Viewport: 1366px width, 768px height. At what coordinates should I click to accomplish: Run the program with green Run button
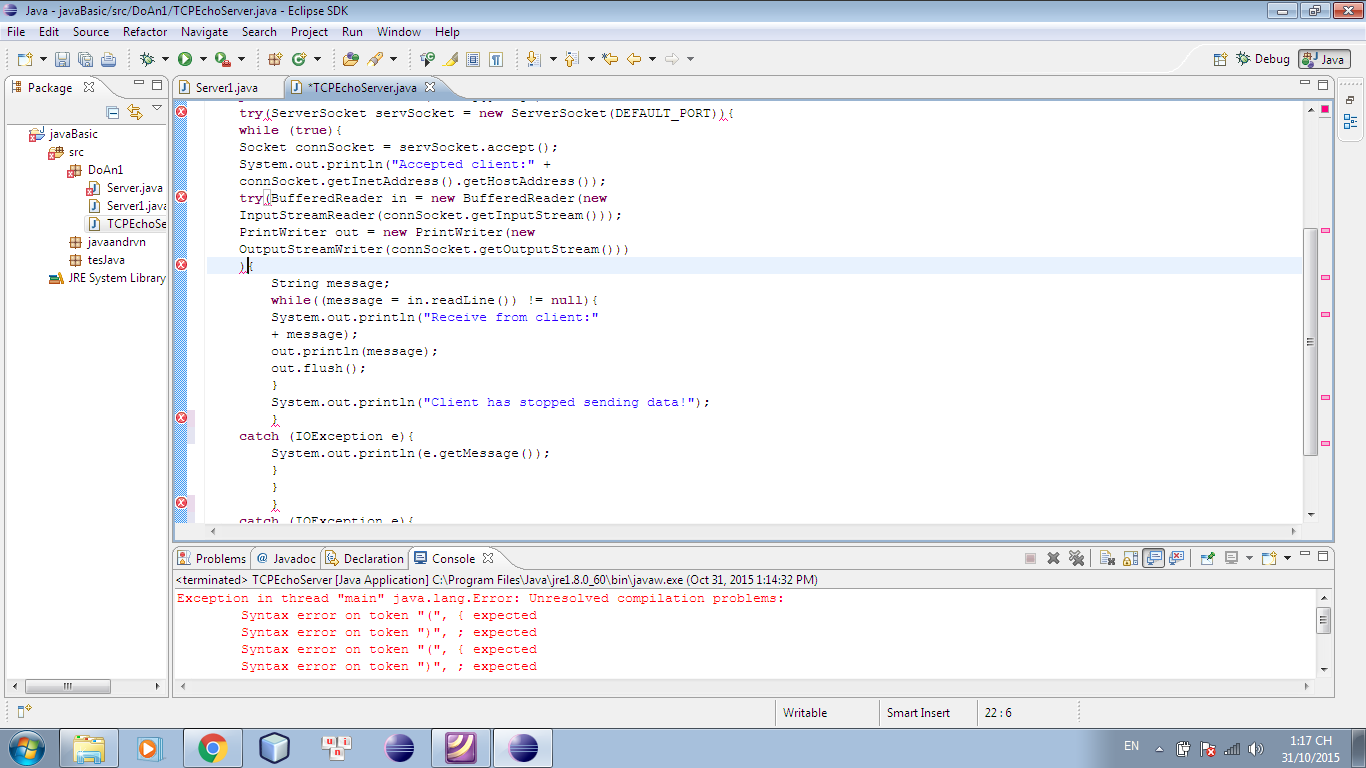tap(184, 59)
